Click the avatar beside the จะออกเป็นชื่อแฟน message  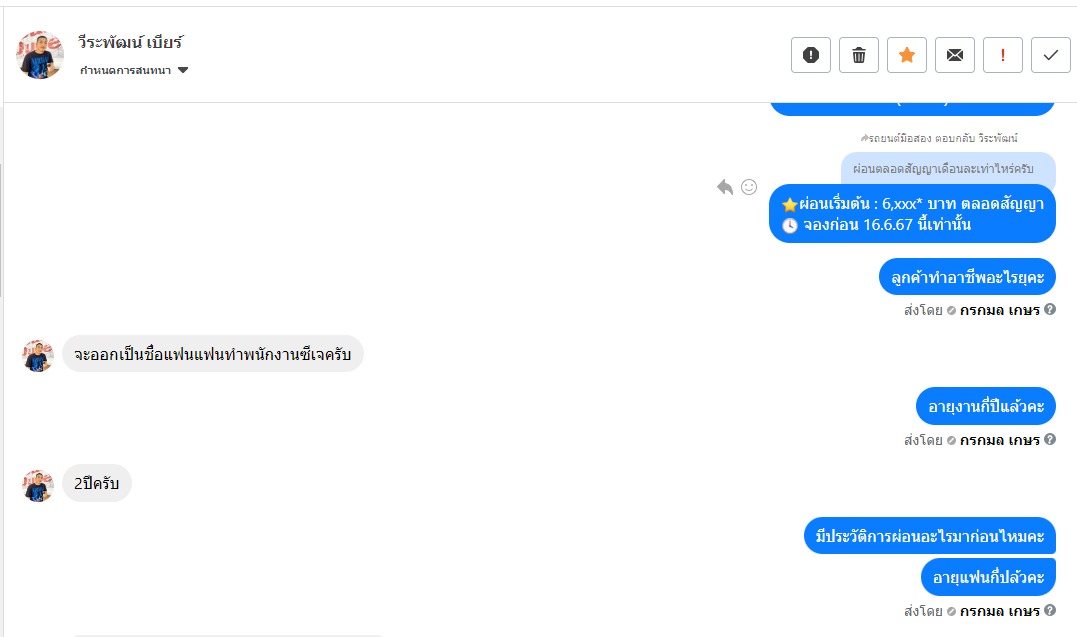coord(38,355)
